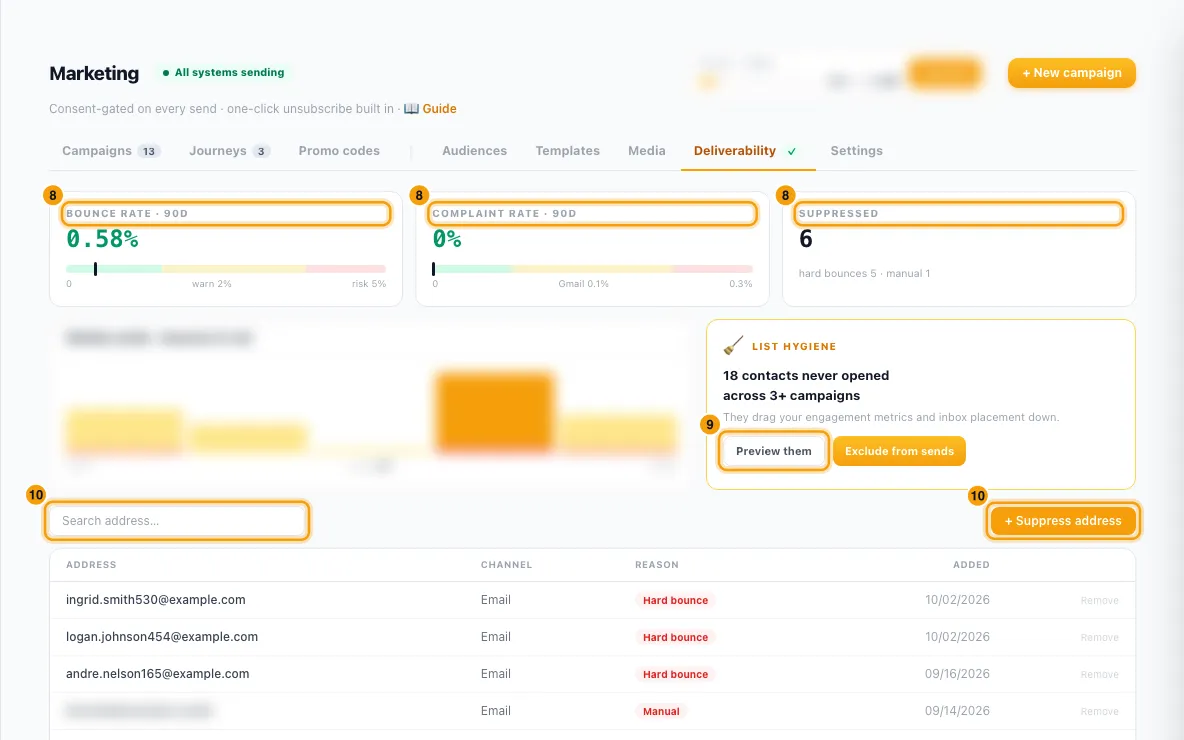Click the 0.58% bounce rate value
This screenshot has width=1184, height=740.
pyautogui.click(x=102, y=239)
